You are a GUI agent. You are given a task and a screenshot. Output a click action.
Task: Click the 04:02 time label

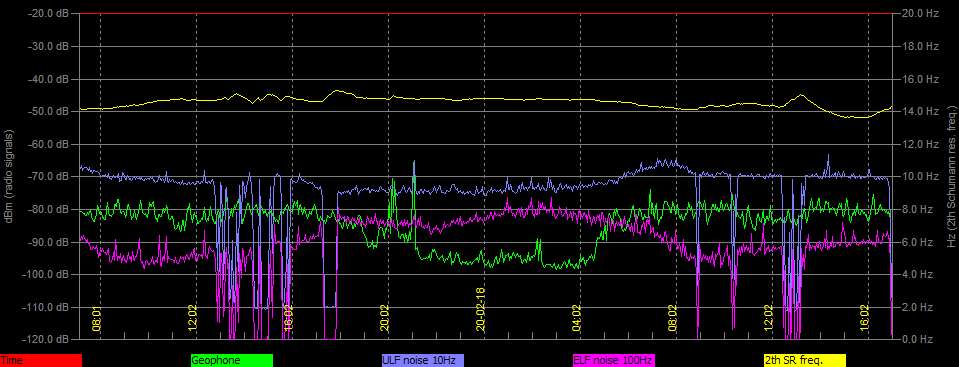click(576, 319)
